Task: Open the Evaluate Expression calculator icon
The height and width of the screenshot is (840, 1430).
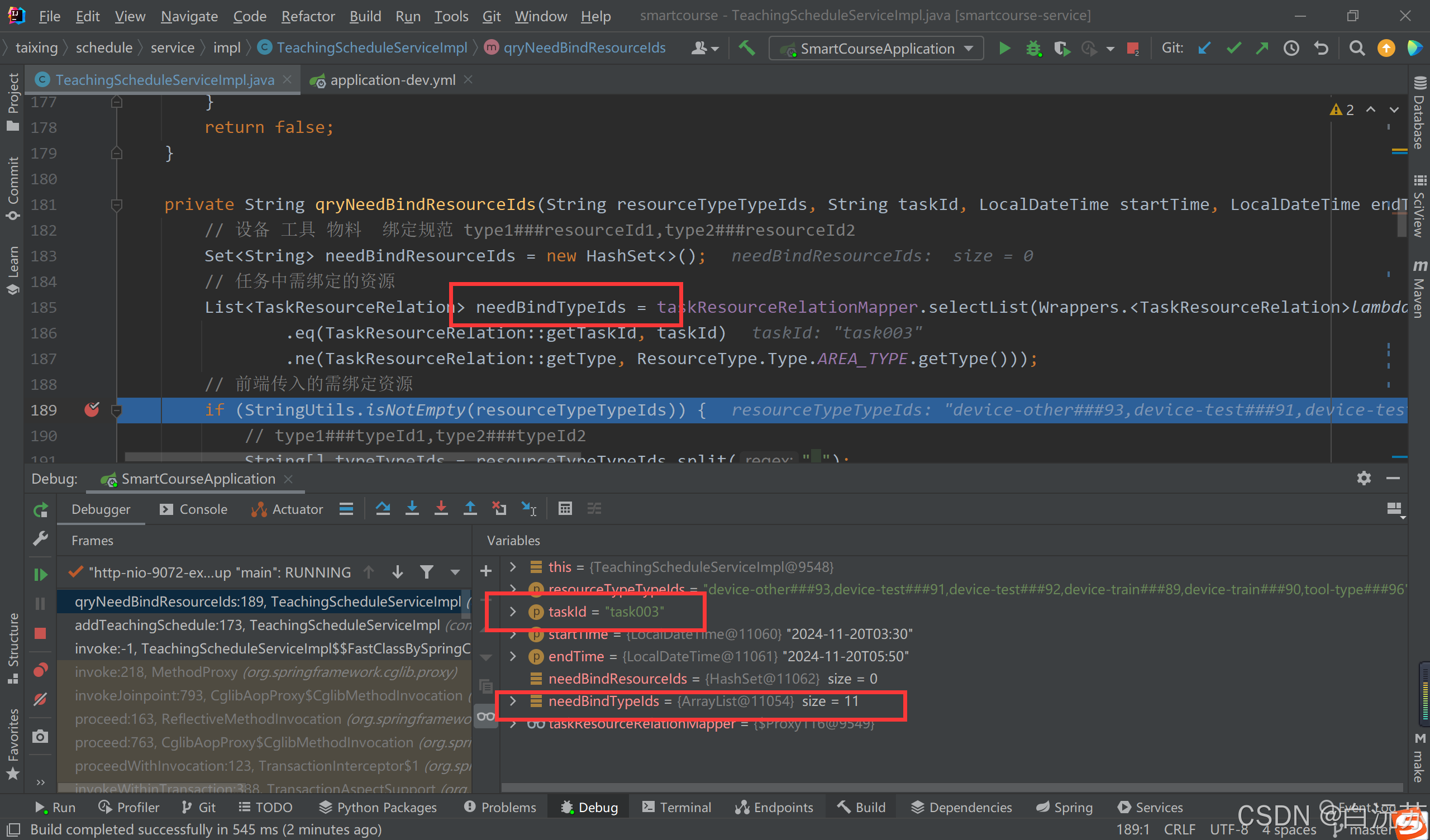Action: [565, 509]
